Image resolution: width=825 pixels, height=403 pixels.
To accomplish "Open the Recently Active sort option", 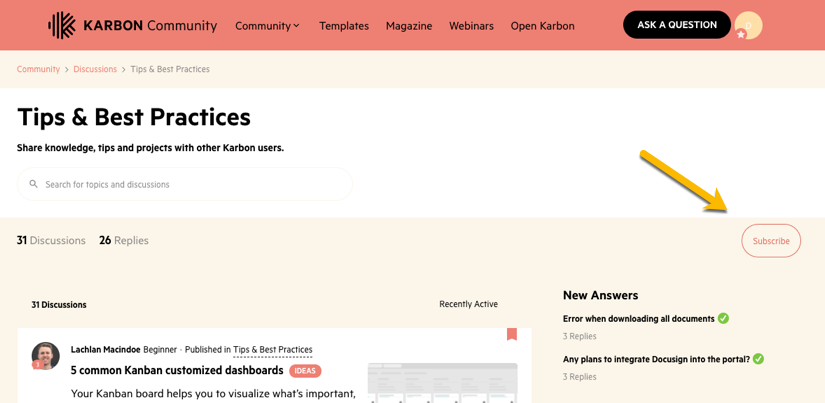I will 468,304.
